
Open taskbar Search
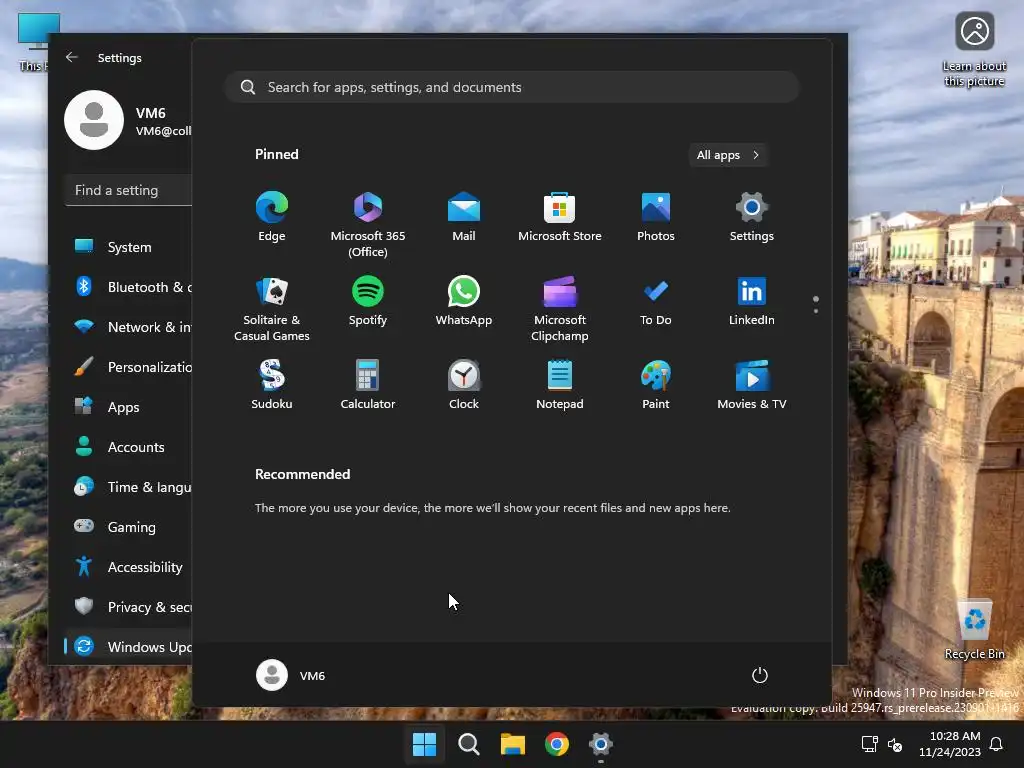(x=468, y=744)
